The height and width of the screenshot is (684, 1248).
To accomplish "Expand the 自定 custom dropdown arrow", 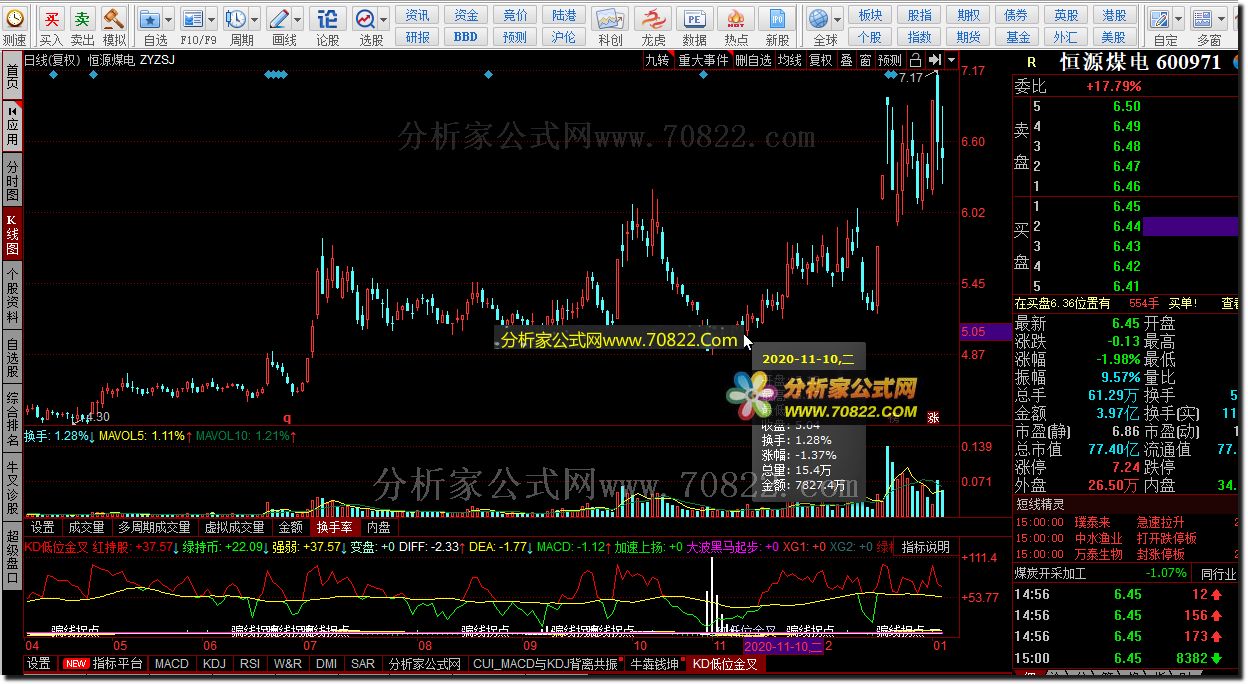I will (1179, 19).
